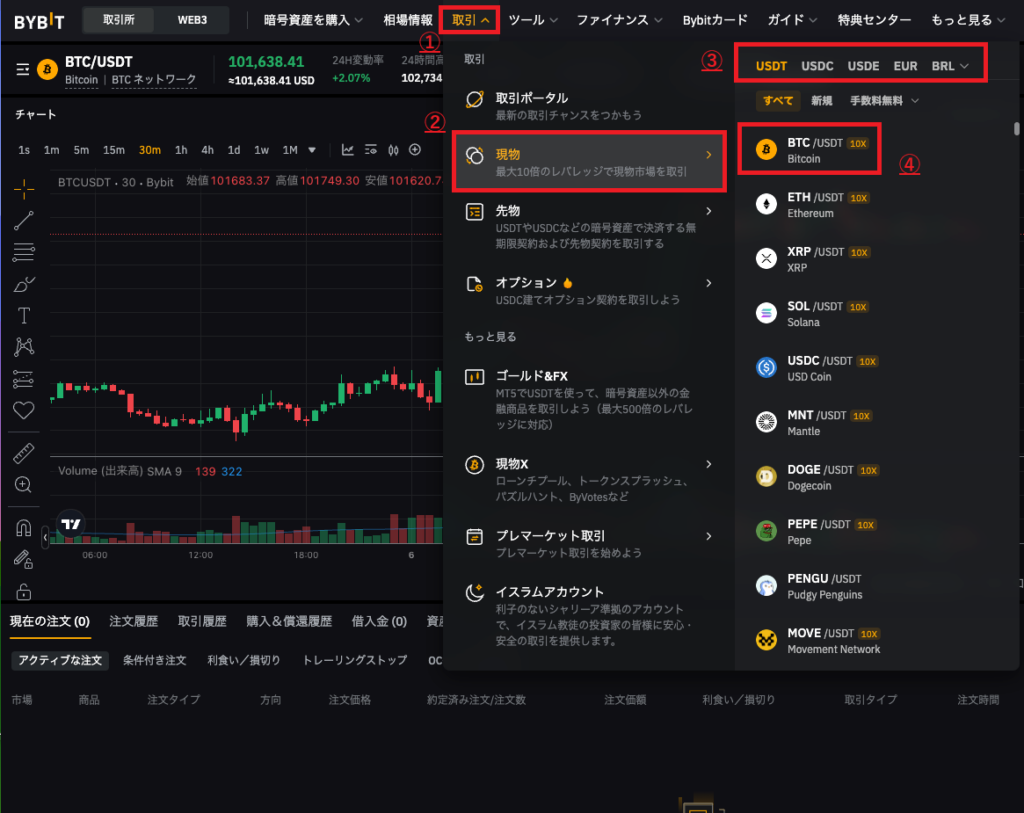Click the heart favorites icon
Screen dimensions: 1024x813
point(24,410)
